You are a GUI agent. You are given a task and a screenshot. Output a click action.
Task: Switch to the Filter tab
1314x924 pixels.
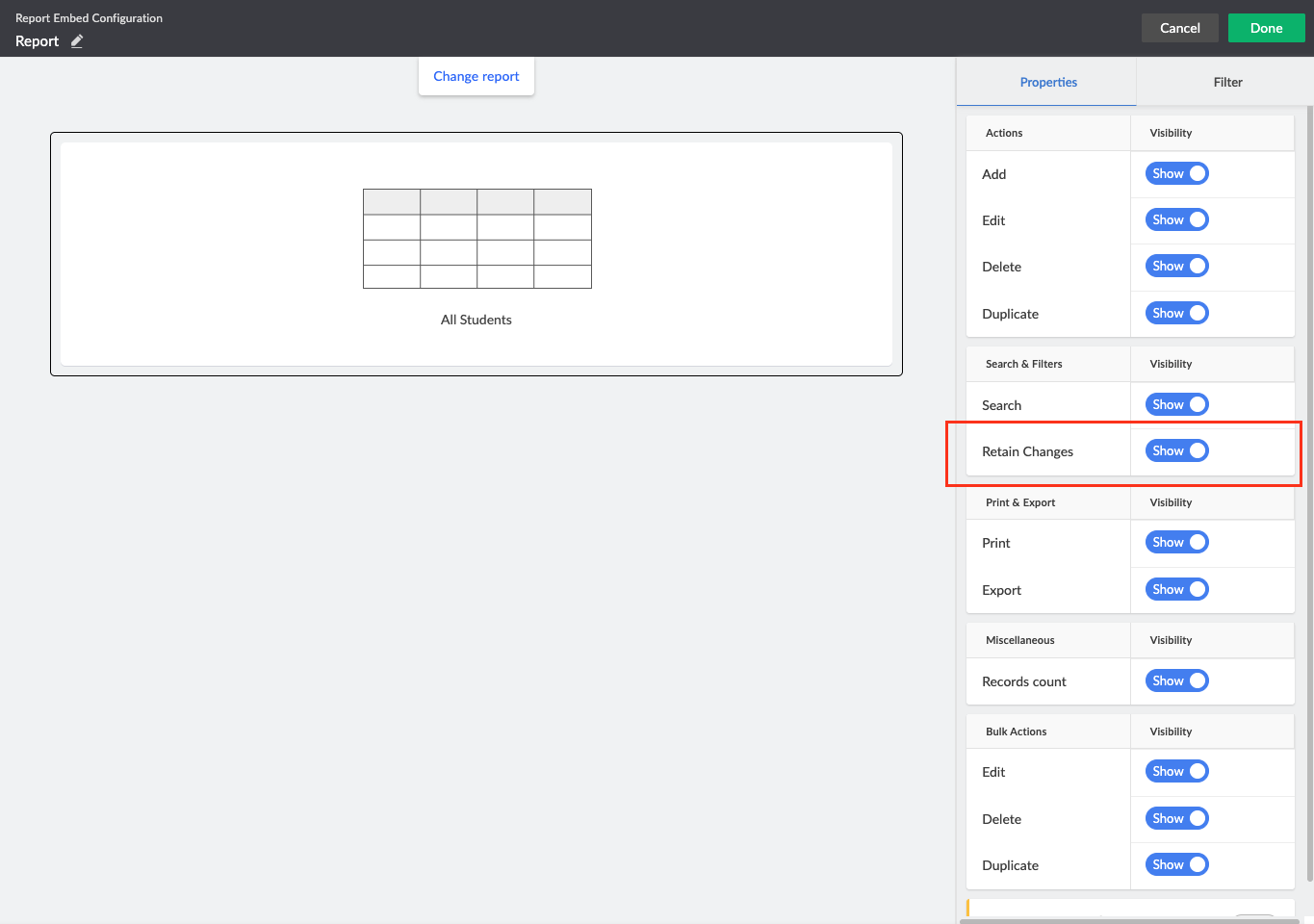coord(1227,82)
